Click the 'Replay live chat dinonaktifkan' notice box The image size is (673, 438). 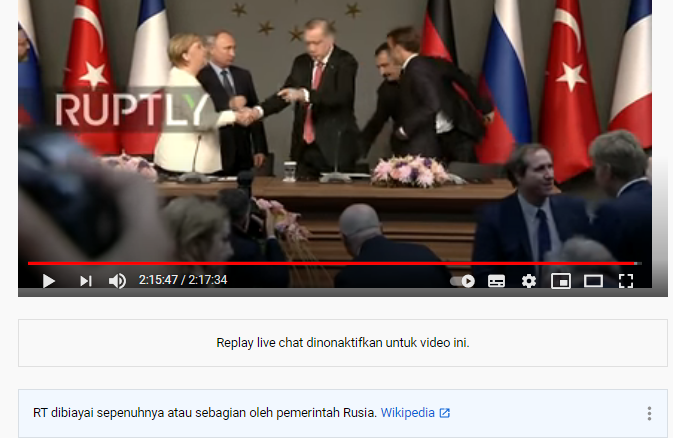[343, 343]
